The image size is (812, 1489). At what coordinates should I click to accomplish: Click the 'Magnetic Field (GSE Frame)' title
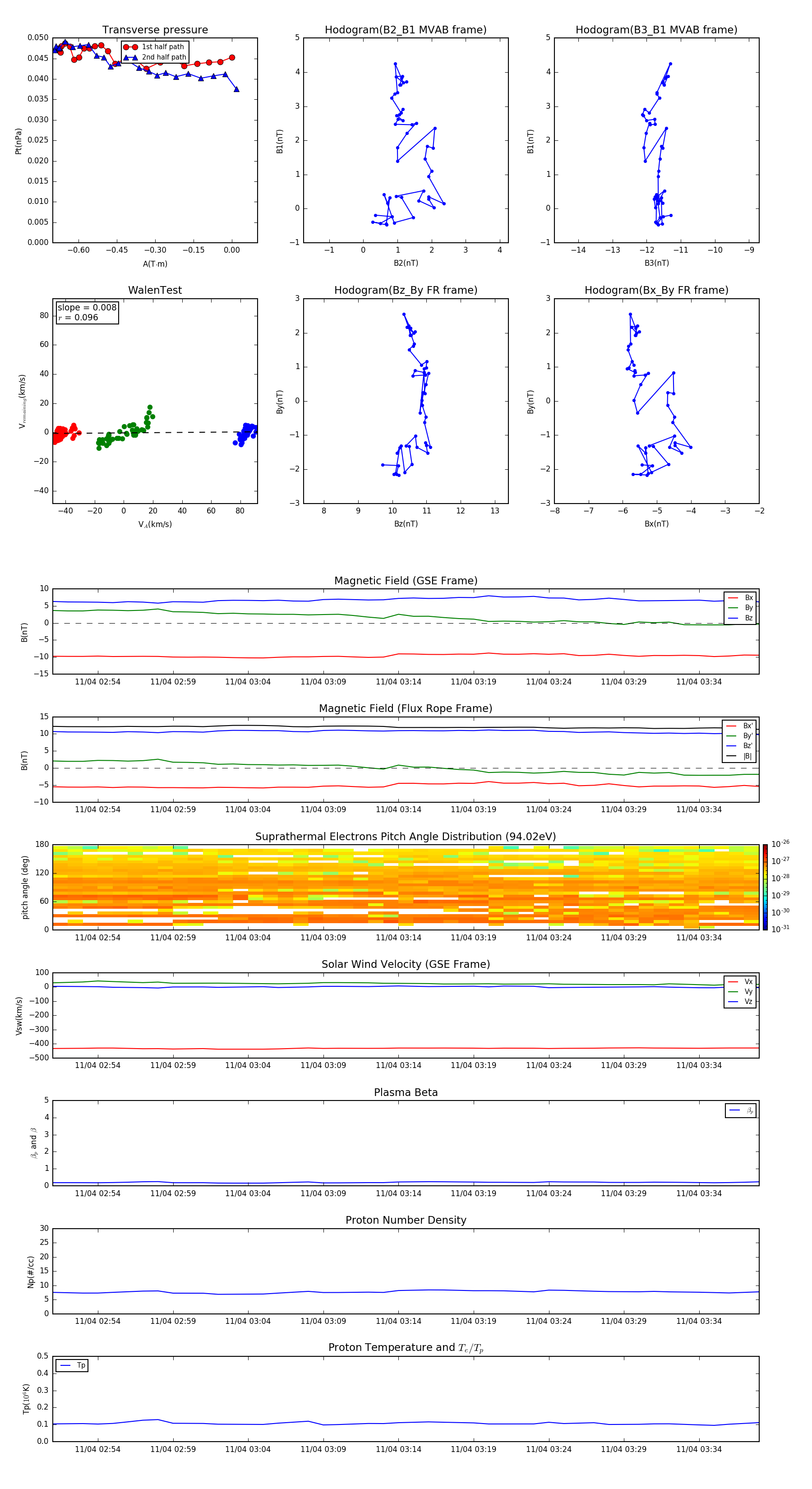pyautogui.click(x=406, y=581)
